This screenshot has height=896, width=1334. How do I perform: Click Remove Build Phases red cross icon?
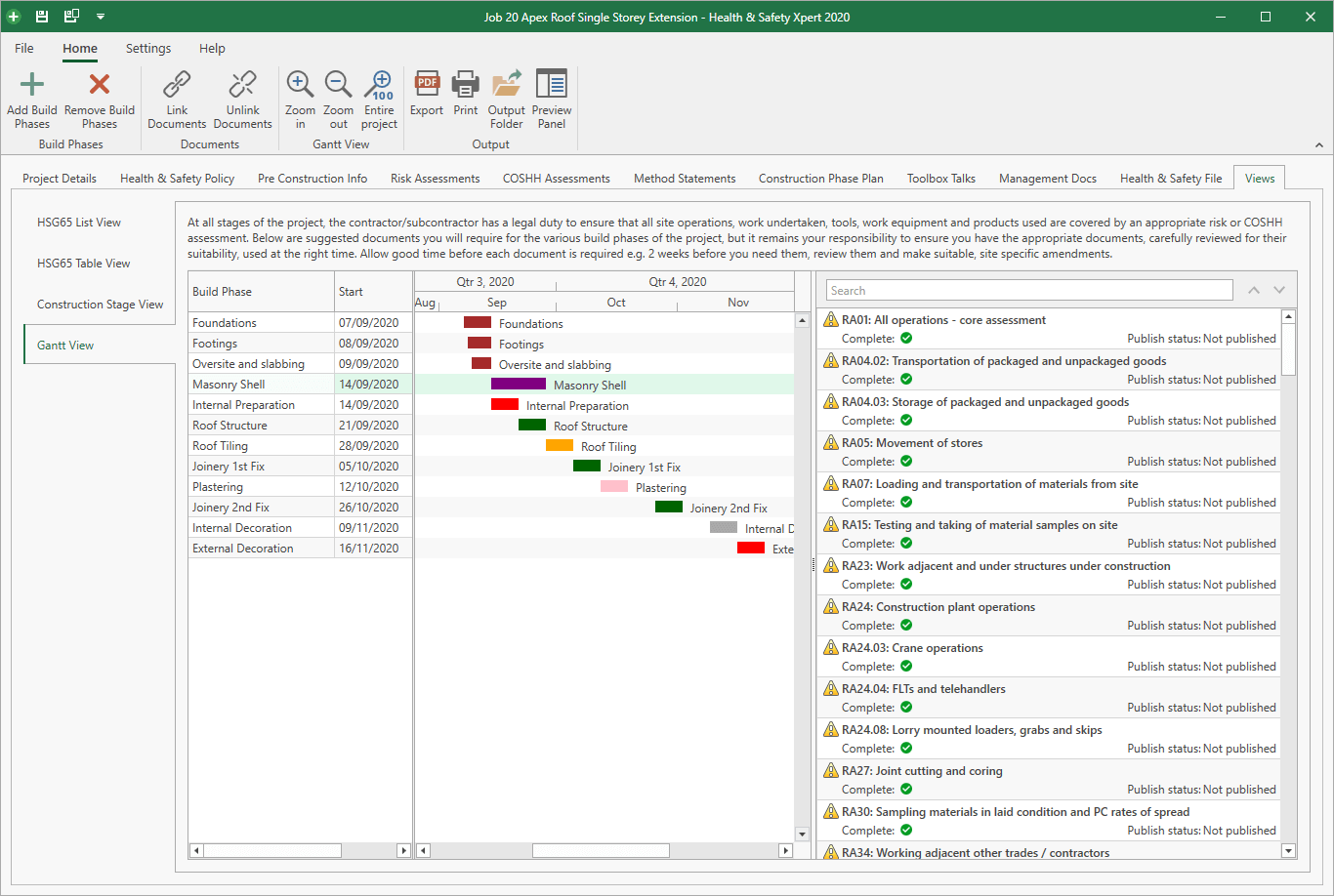point(100,85)
